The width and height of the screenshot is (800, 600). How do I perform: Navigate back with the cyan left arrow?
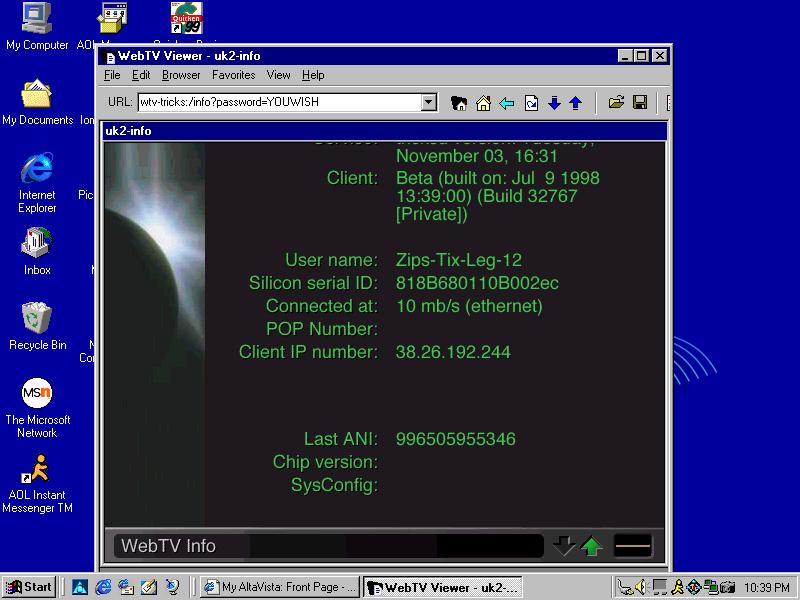pyautogui.click(x=507, y=104)
